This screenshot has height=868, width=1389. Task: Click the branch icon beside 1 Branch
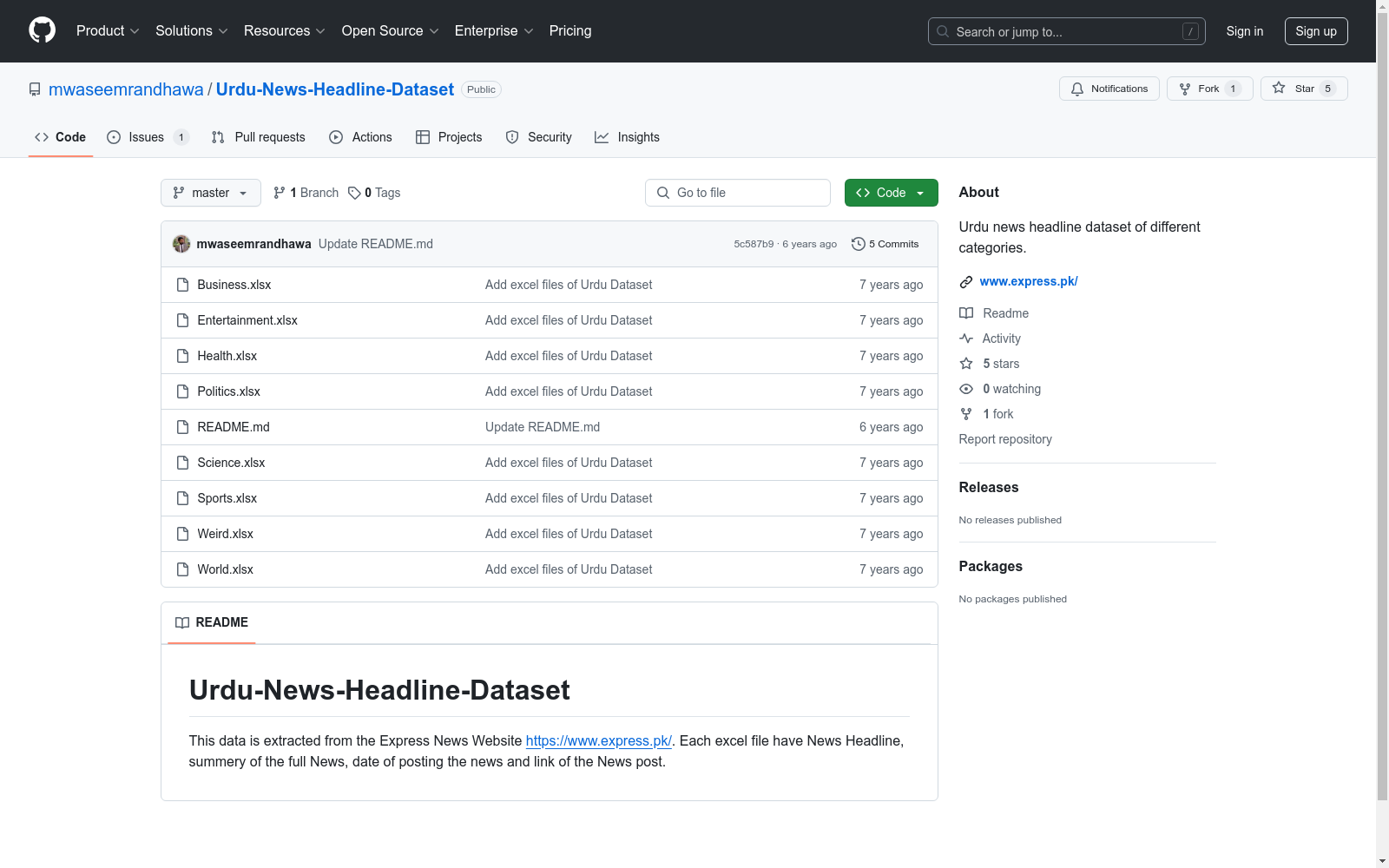click(280, 193)
